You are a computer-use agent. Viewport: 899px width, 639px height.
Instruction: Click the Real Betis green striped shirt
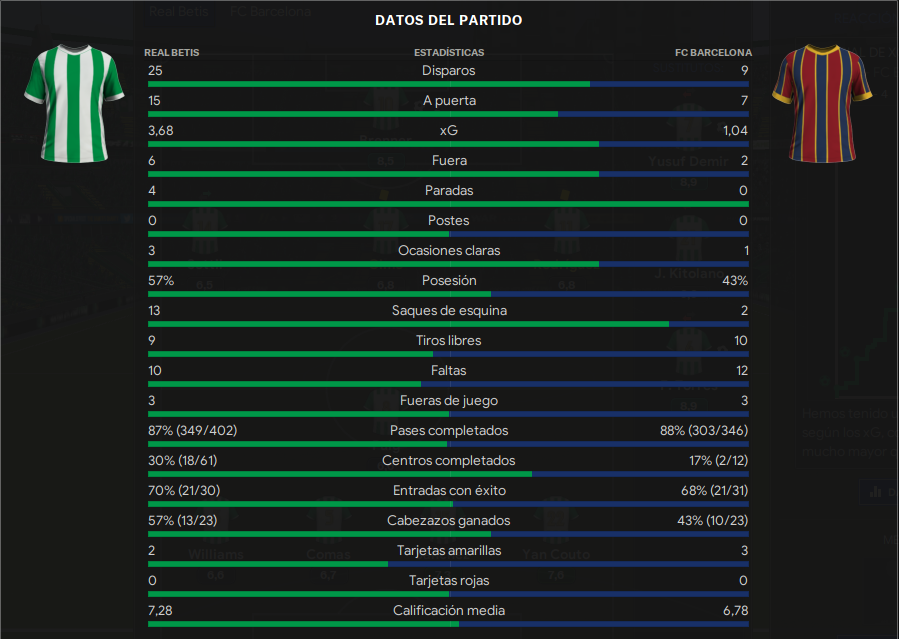click(75, 104)
